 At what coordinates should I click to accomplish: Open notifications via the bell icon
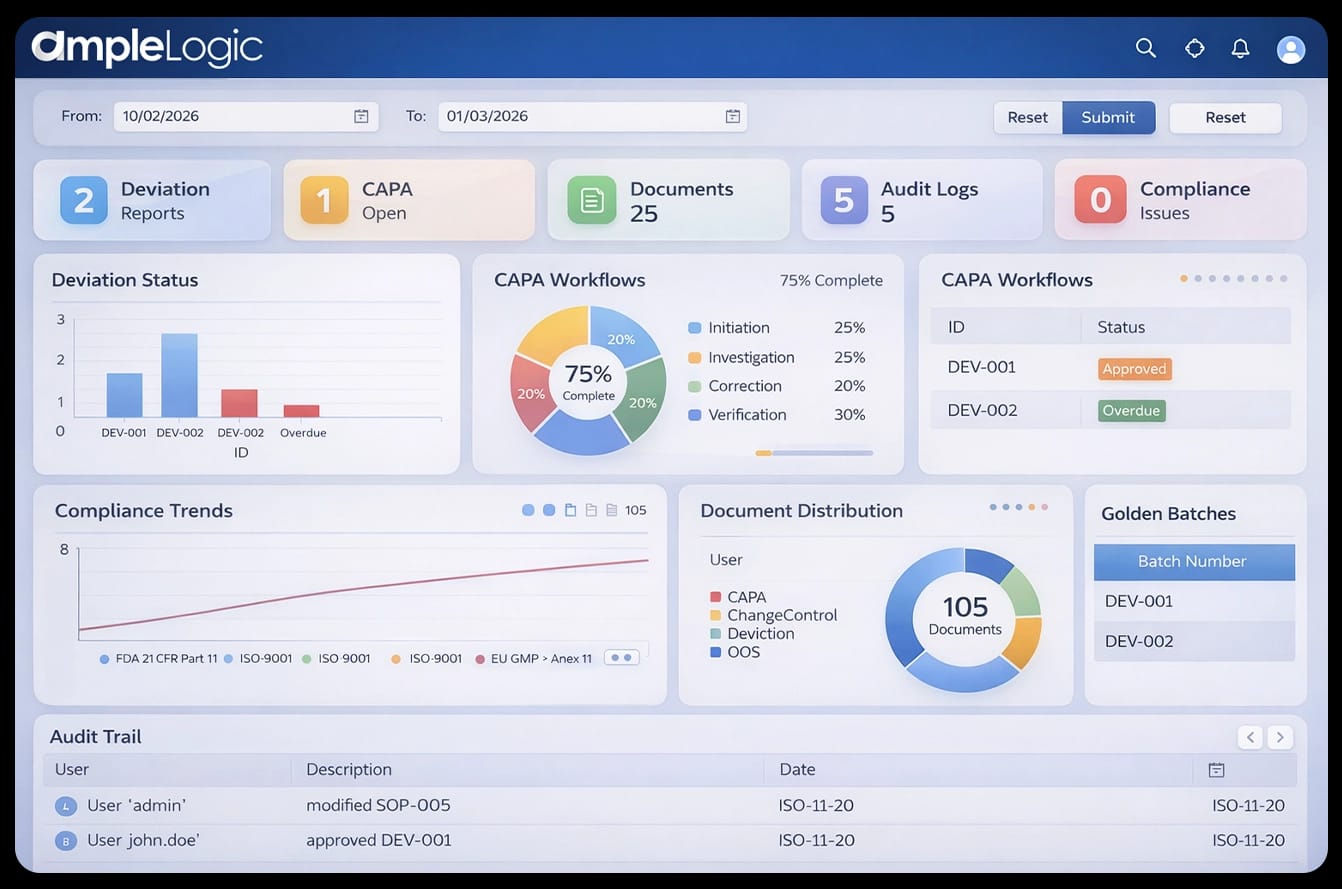point(1241,48)
